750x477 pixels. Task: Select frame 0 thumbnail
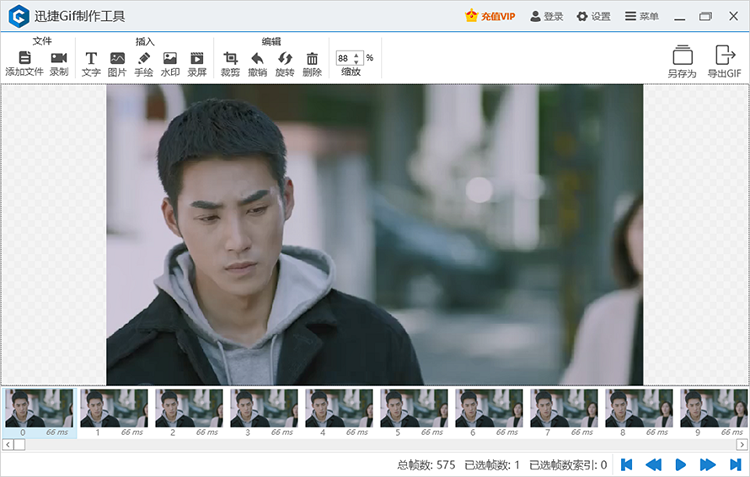click(x=39, y=408)
